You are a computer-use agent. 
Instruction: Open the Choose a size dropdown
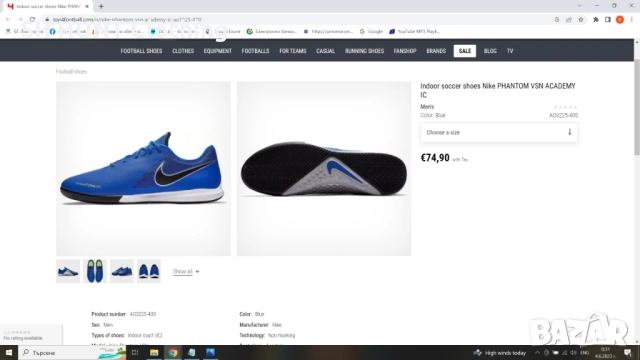tap(499, 132)
